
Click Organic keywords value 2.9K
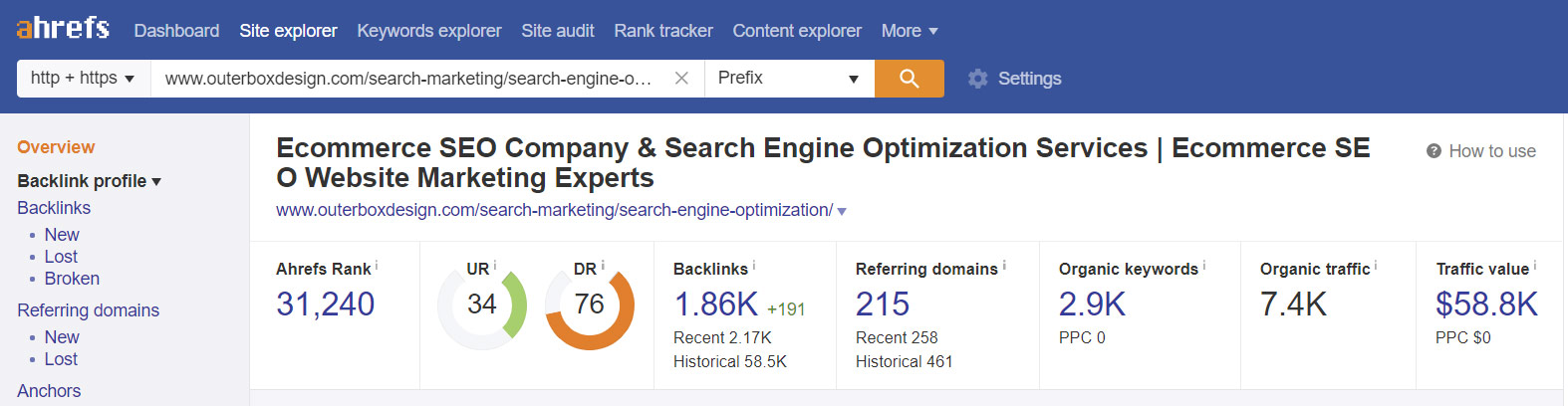point(1092,304)
